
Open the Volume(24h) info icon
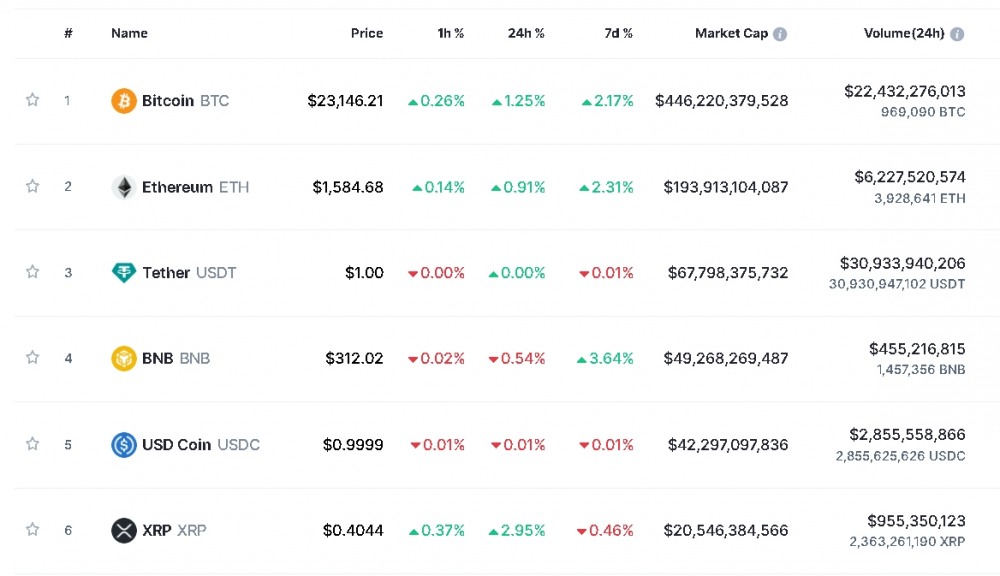[x=957, y=34]
